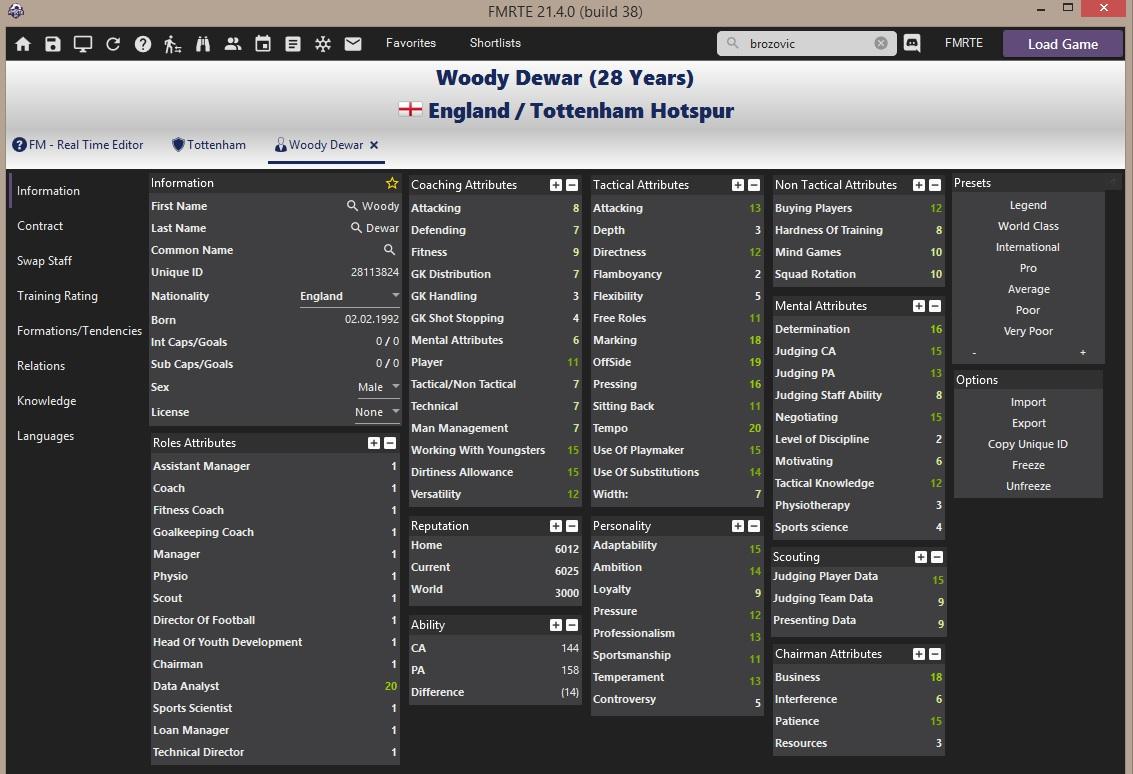Switch to the Tottenham tab
Viewport: 1133px width, 774px height.
coord(209,145)
